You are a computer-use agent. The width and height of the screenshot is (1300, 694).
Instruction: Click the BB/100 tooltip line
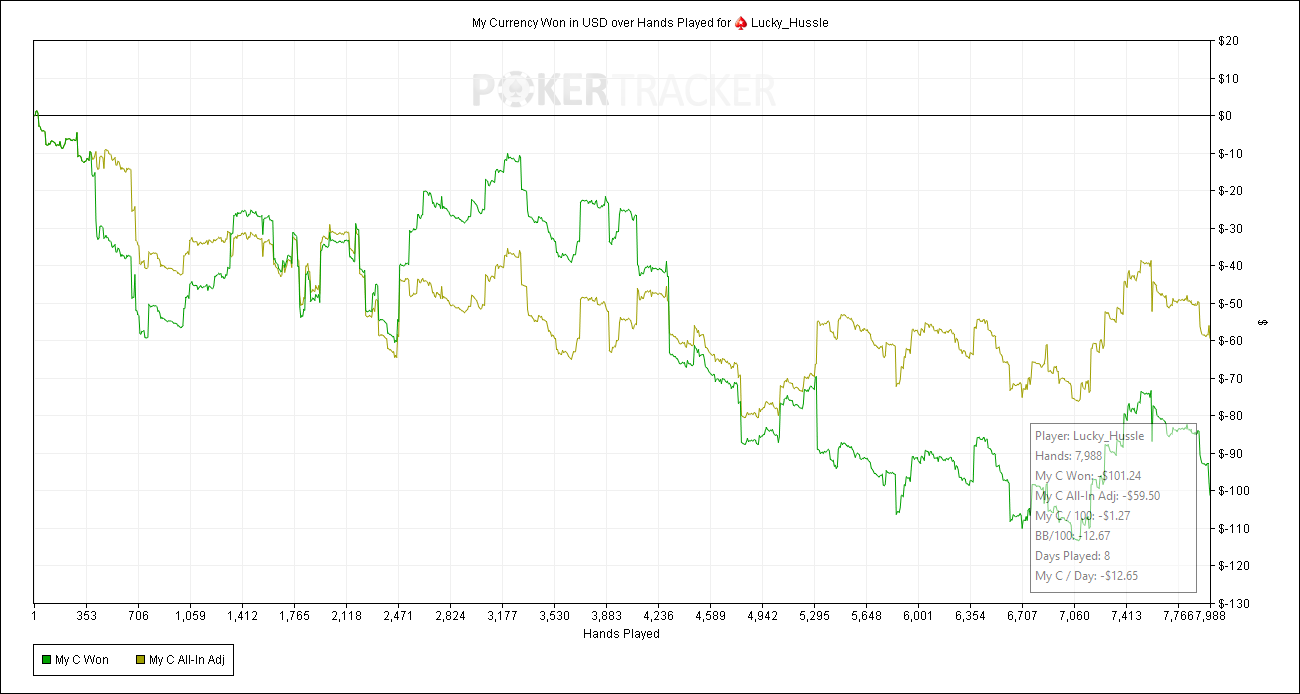click(x=1071, y=536)
